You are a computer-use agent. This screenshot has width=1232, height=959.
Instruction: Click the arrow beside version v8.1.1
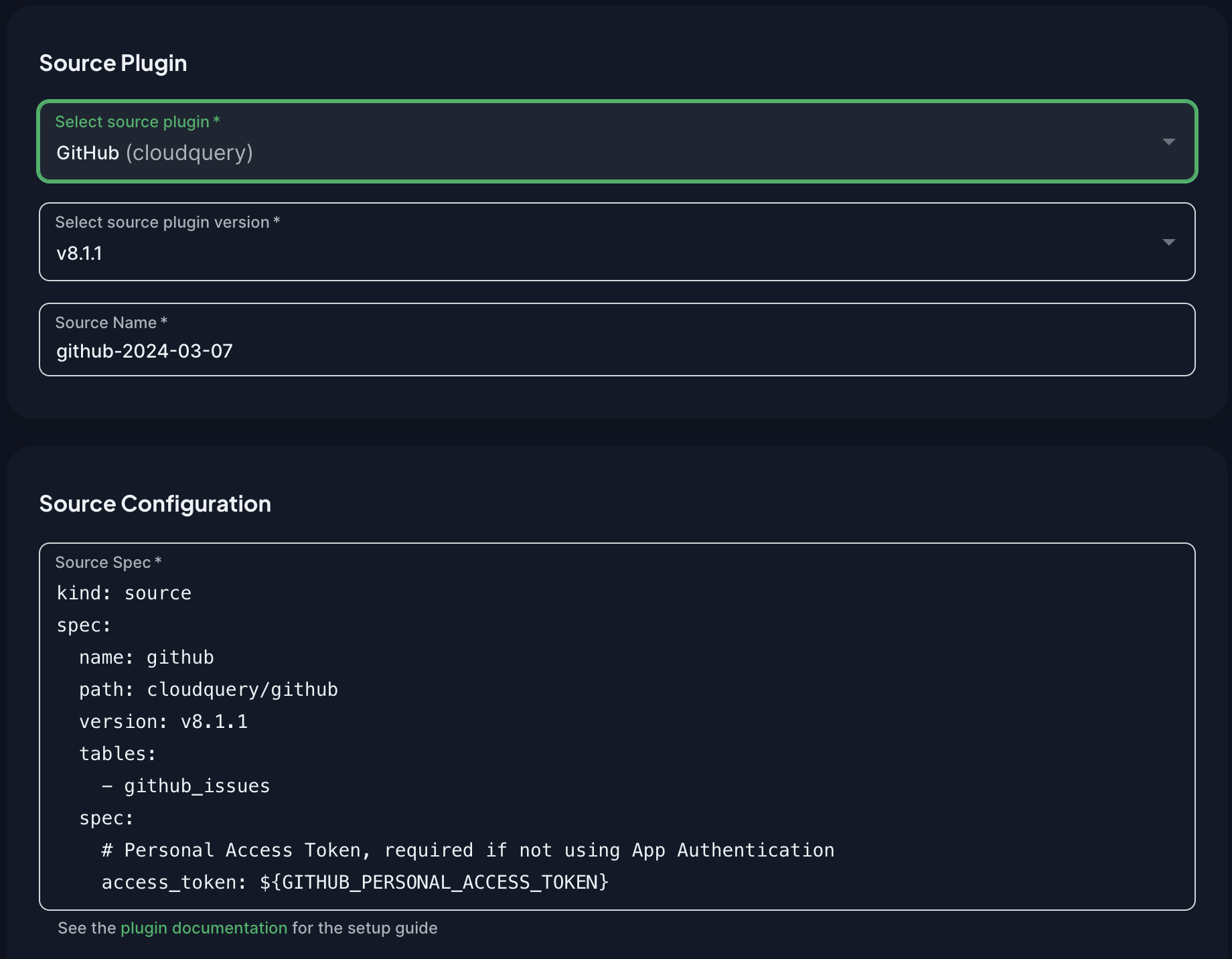coord(1168,242)
